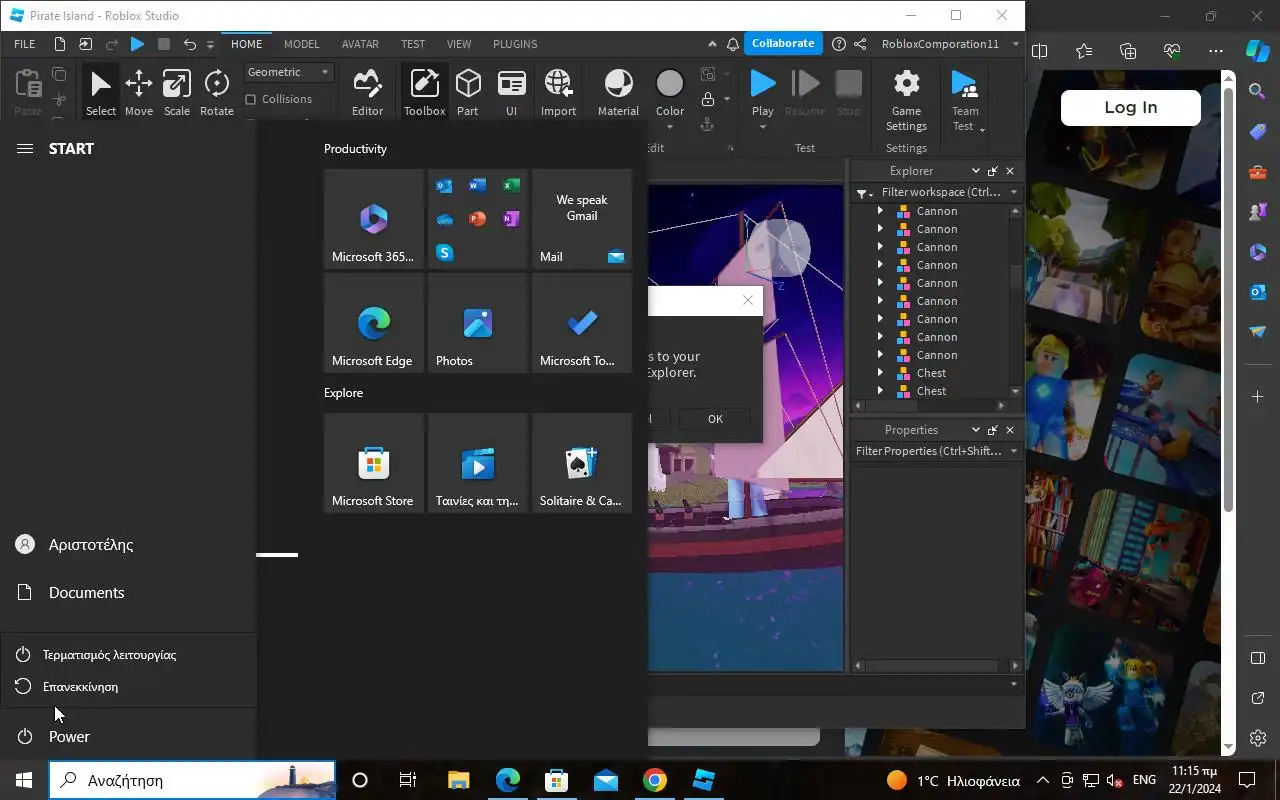Viewport: 1280px width, 800px height.
Task: Open Game Settings
Action: [906, 100]
